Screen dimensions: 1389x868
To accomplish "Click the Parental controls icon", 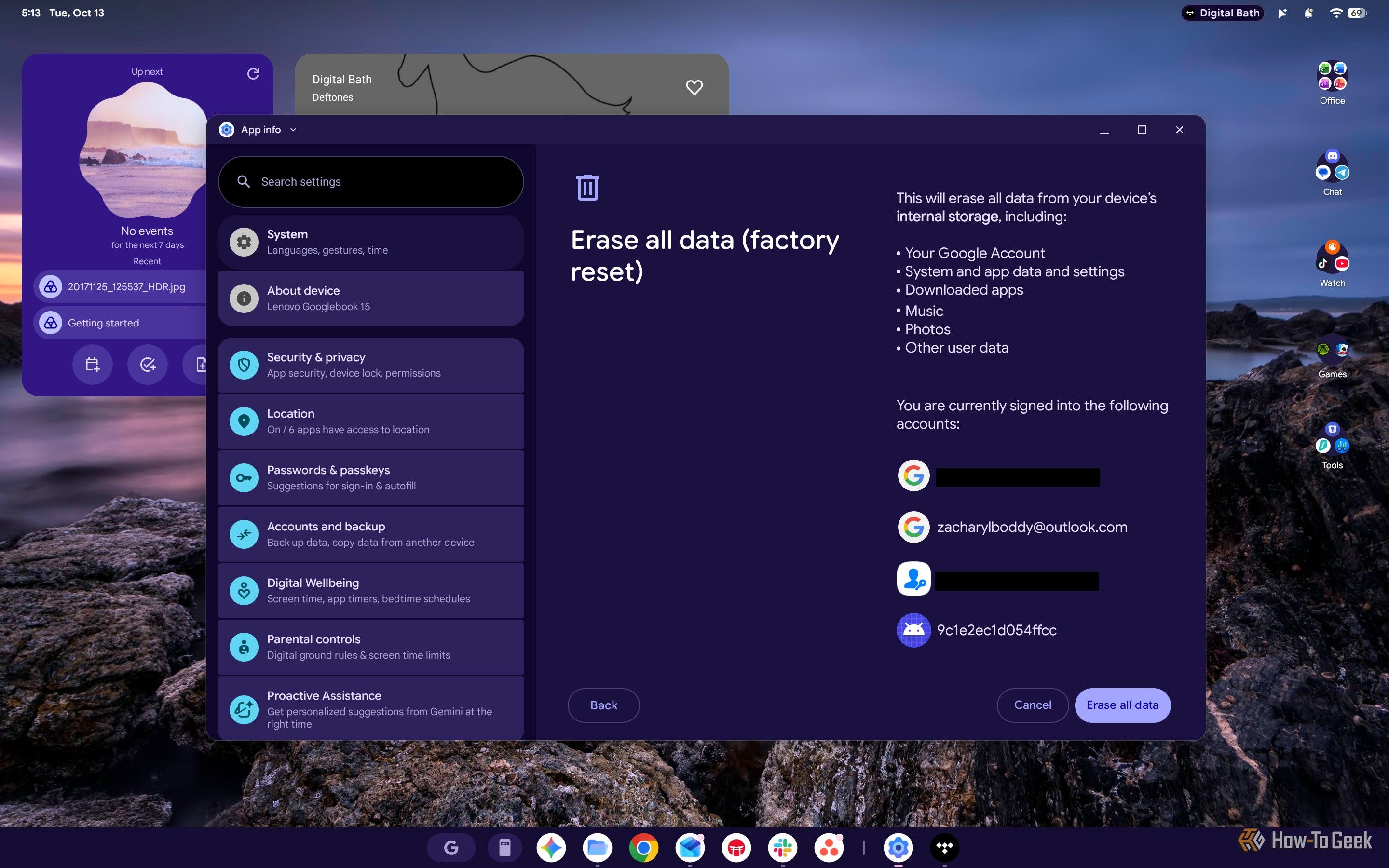I will point(244,647).
